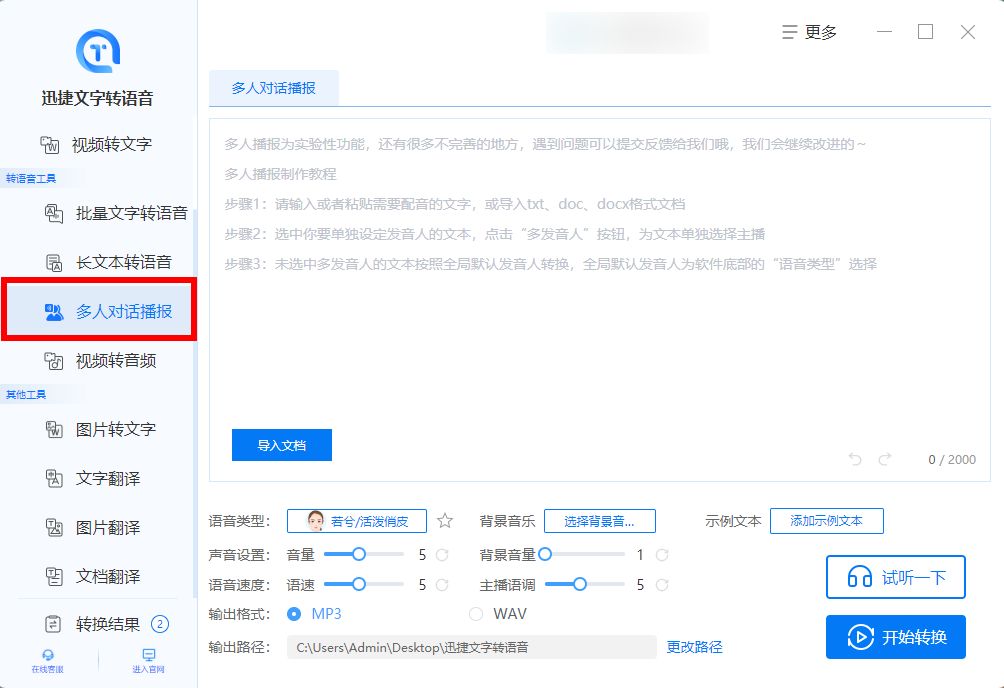Image resolution: width=1004 pixels, height=688 pixels.
Task: Contact 在线客服 support
Action: pos(47,661)
